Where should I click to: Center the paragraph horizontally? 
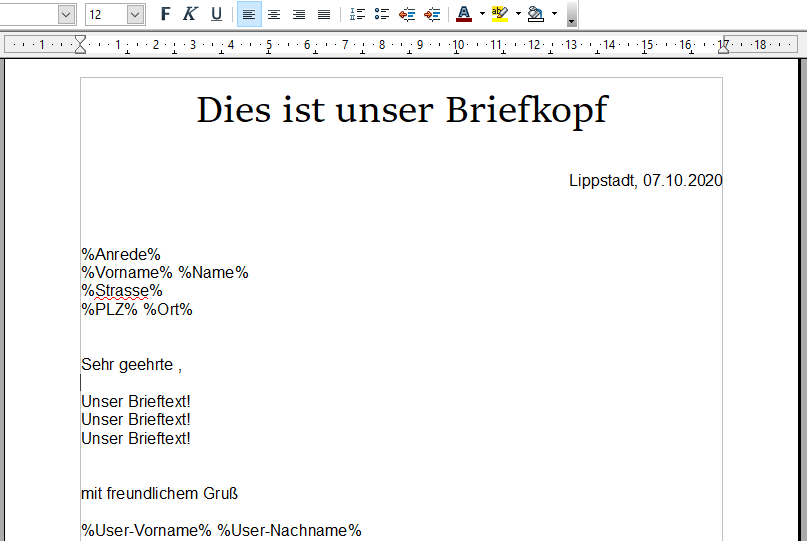click(274, 14)
